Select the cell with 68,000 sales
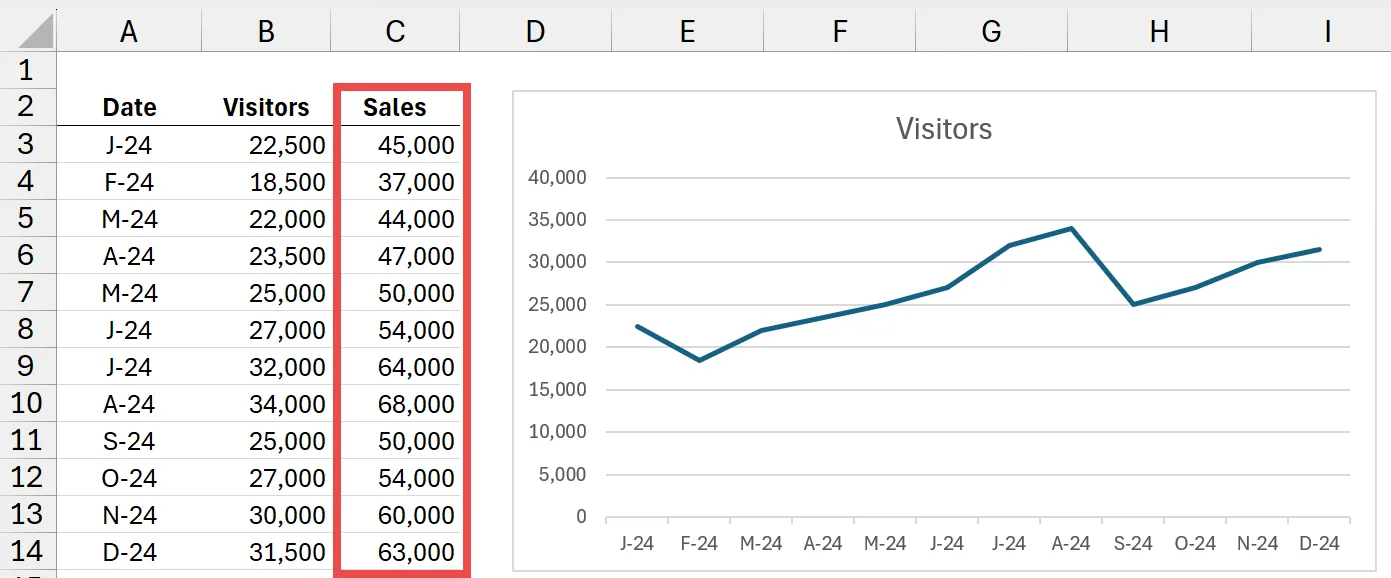1391x578 pixels. pos(401,404)
